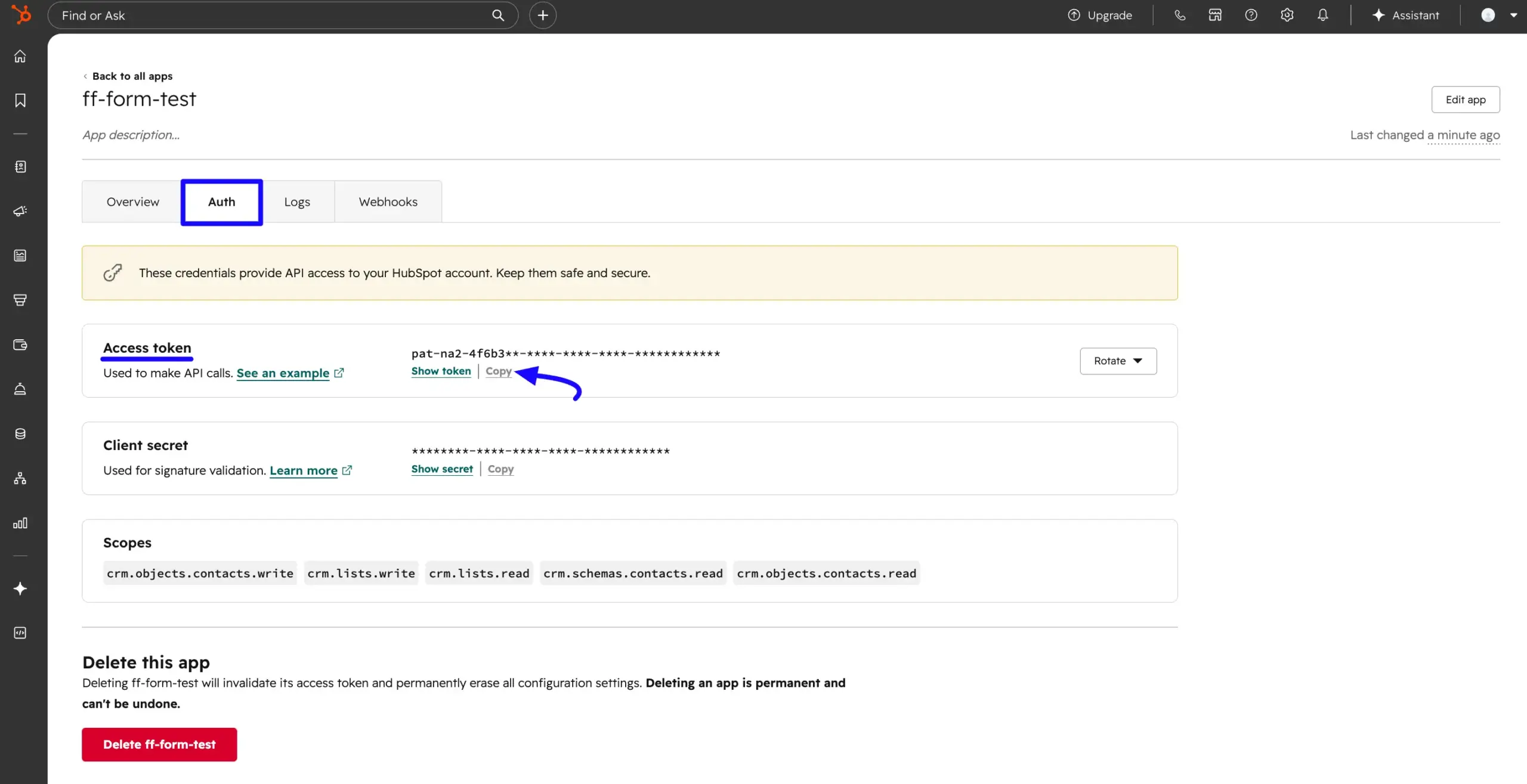Open the Service bell icon in sidebar

[x=20, y=389]
